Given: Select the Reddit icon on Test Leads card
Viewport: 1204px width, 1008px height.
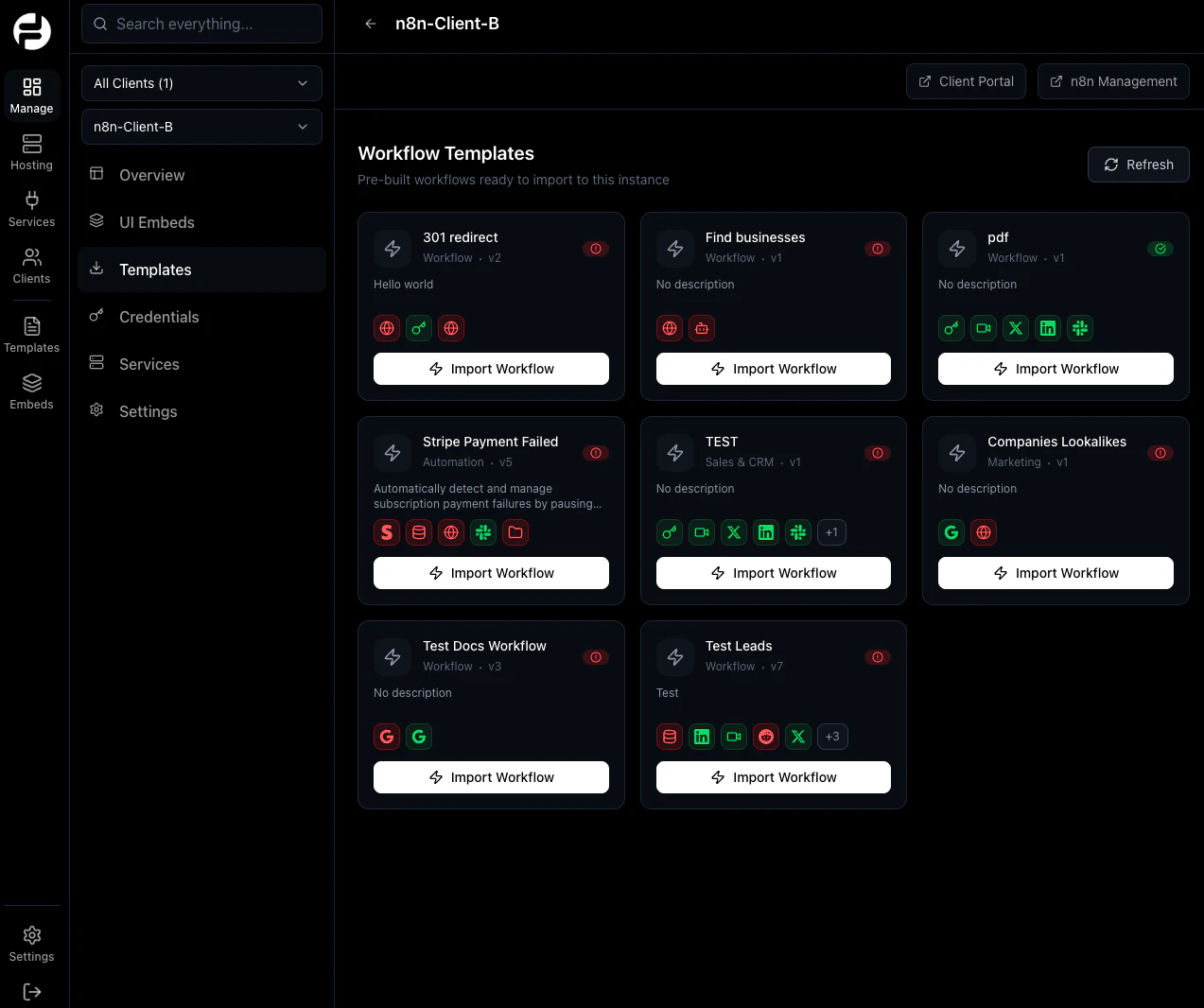Looking at the screenshot, I should point(766,737).
